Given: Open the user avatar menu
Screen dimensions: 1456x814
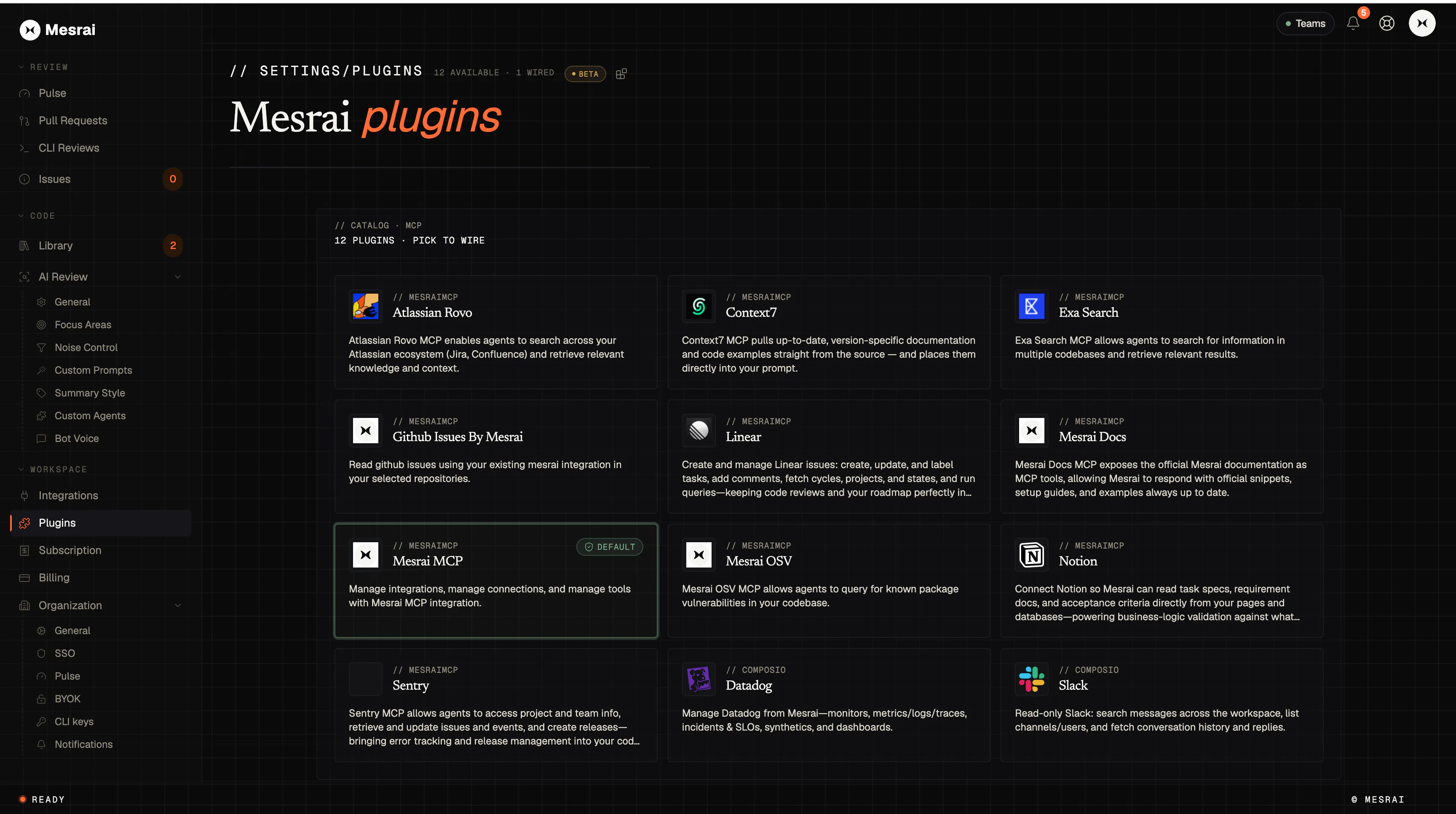Looking at the screenshot, I should 1422,23.
